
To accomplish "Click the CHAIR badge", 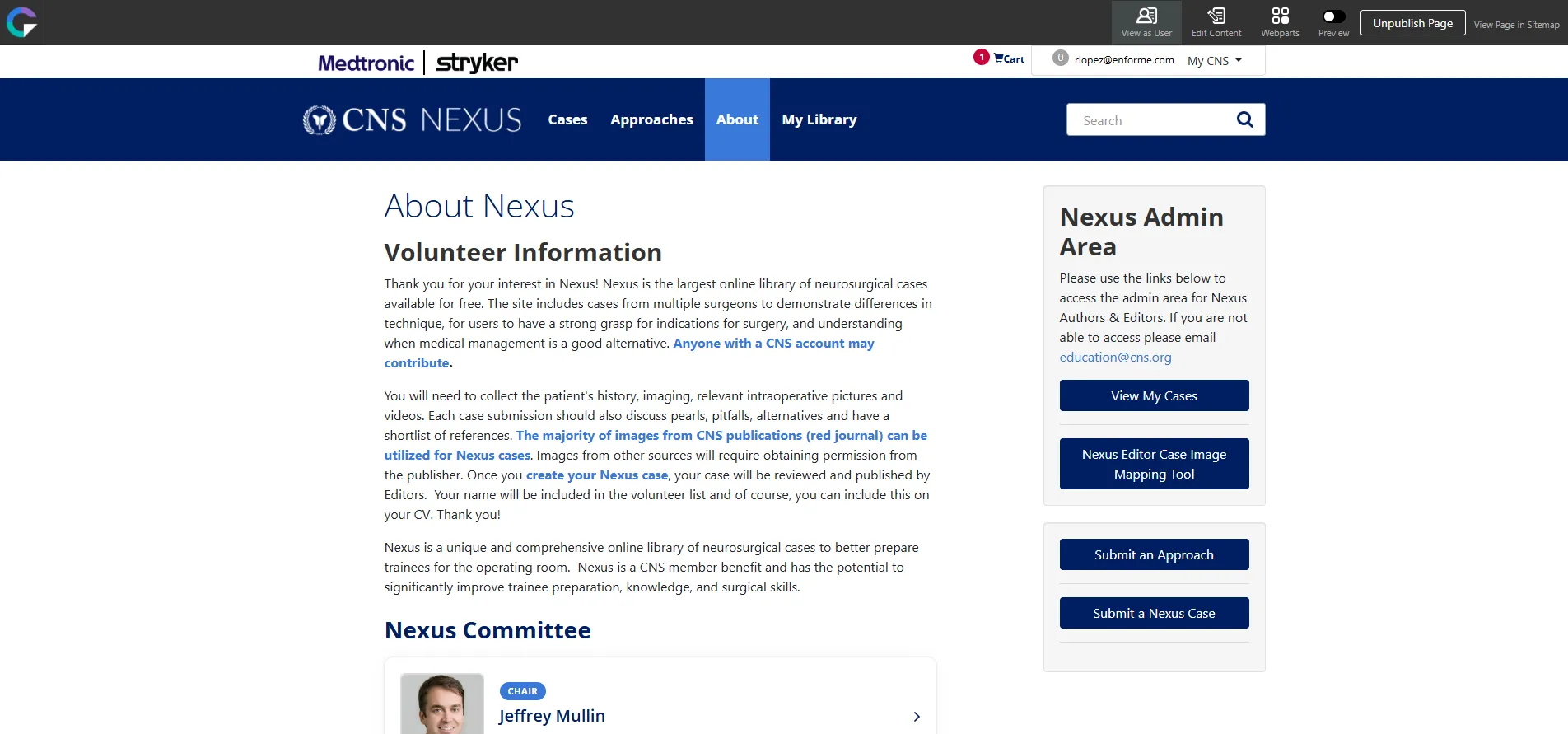I will [522, 691].
